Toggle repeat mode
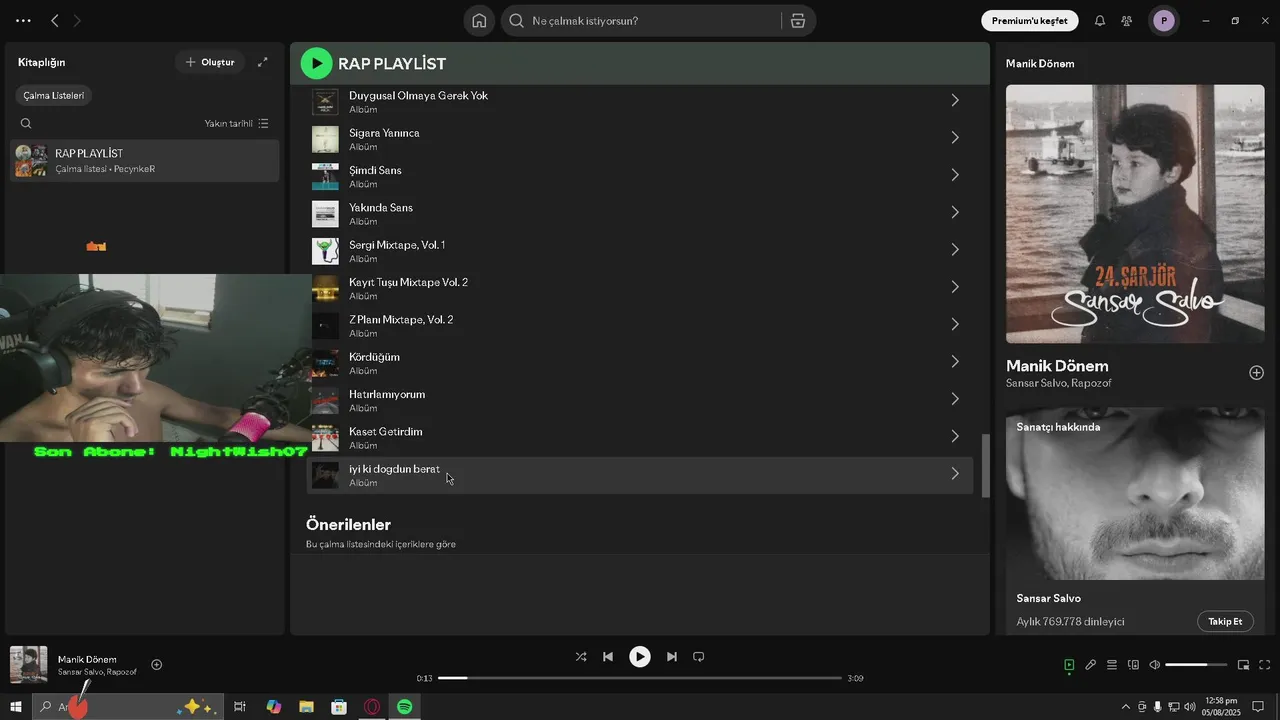 coord(699,657)
